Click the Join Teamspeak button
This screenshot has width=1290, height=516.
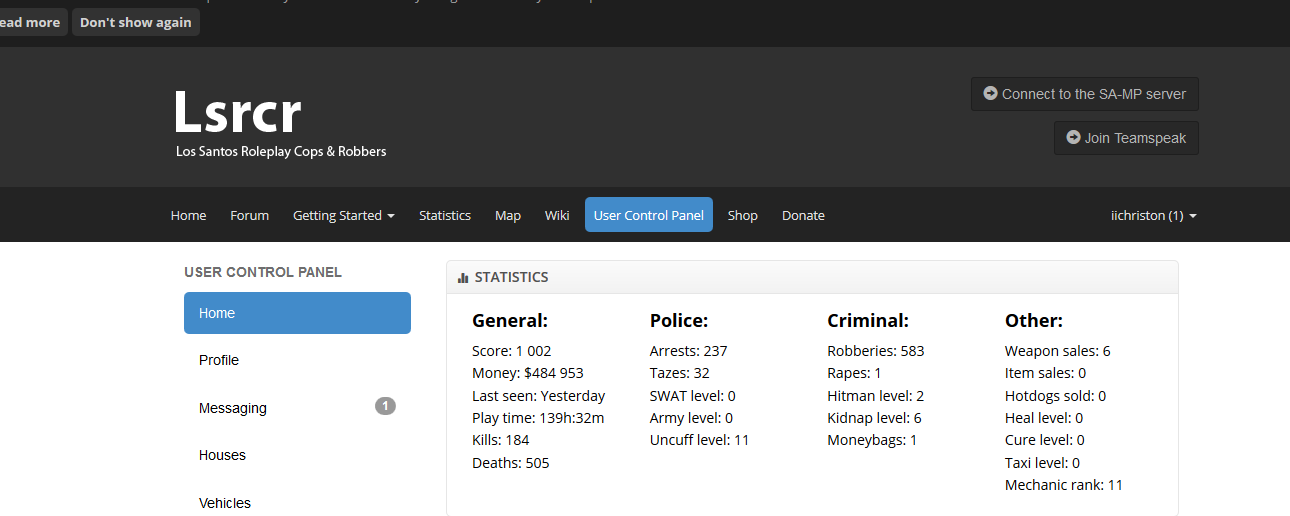tap(1126, 138)
